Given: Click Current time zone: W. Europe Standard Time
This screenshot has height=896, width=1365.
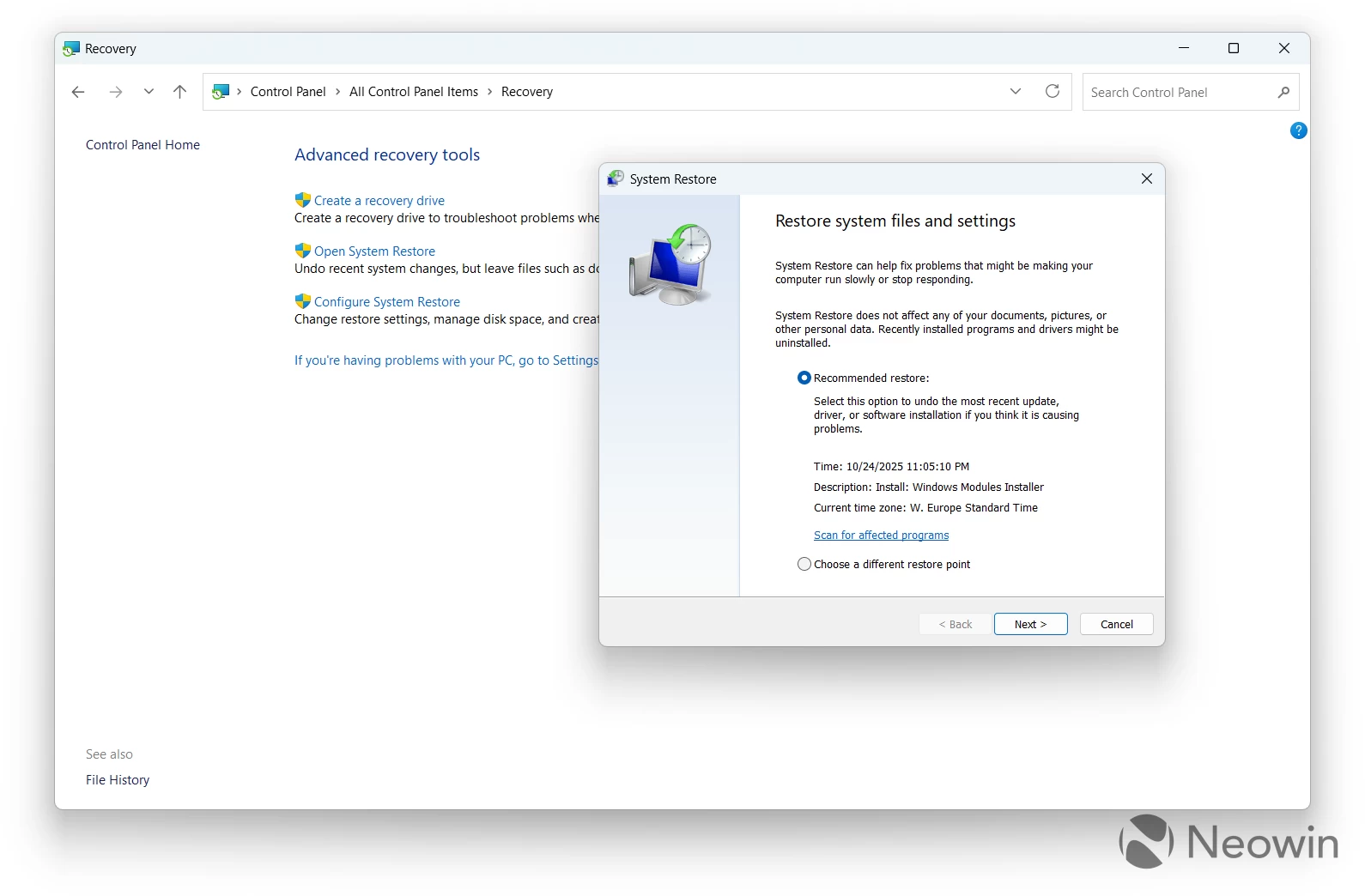Looking at the screenshot, I should coord(925,508).
